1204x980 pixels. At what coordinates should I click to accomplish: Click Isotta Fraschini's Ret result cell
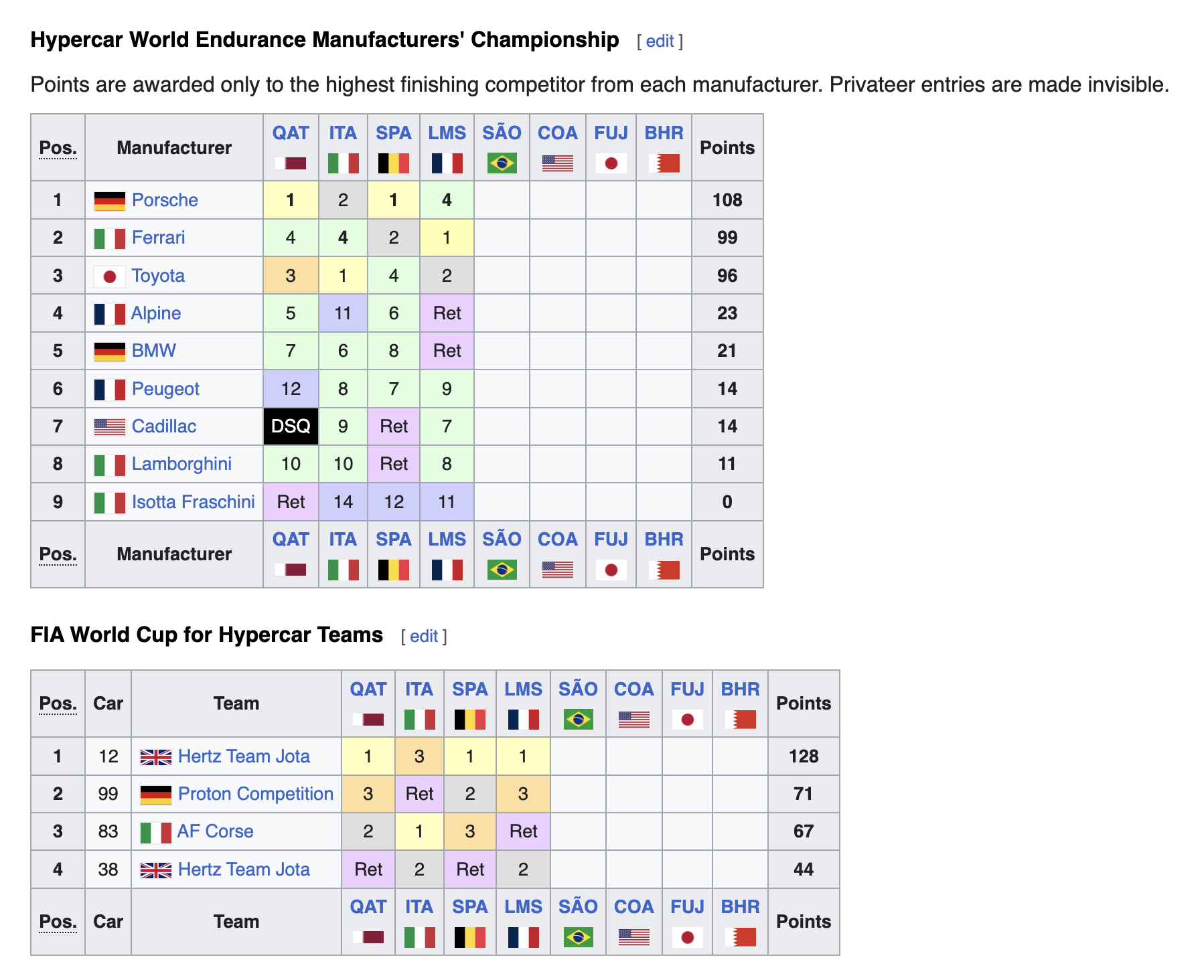tap(291, 502)
